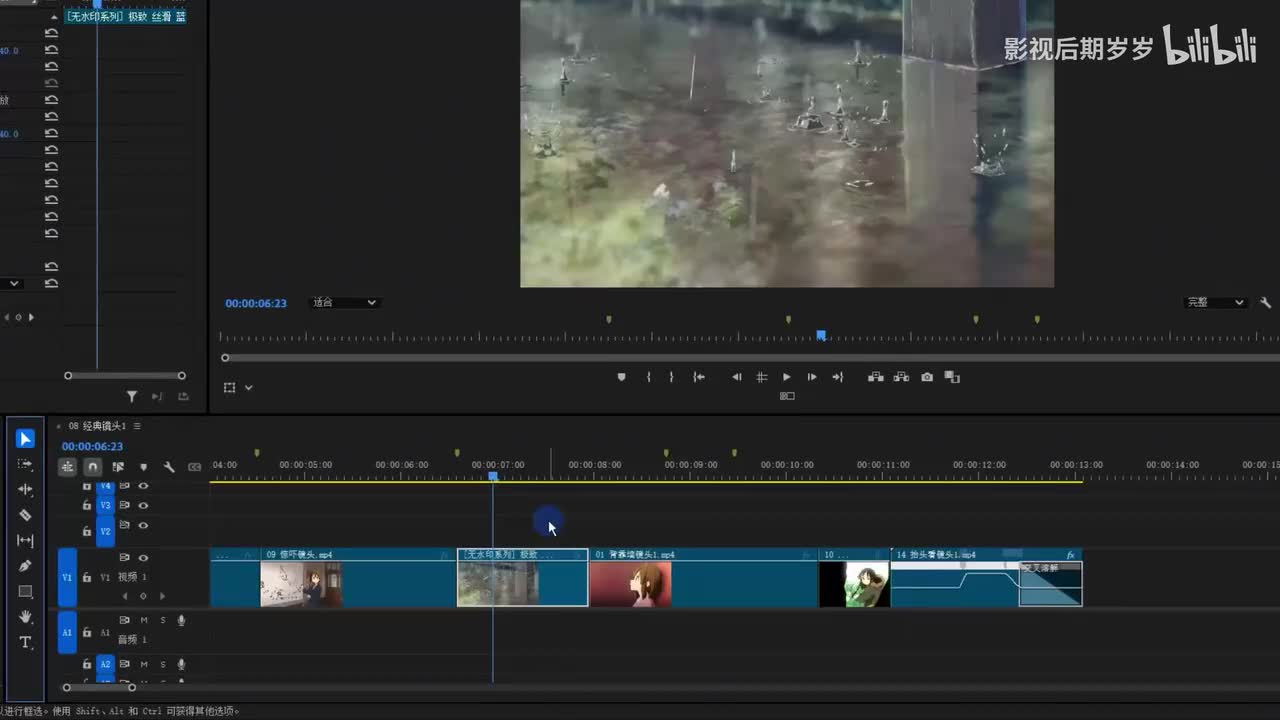Toggle Linked Selection in timeline
This screenshot has height=720, width=1280.
[x=118, y=466]
